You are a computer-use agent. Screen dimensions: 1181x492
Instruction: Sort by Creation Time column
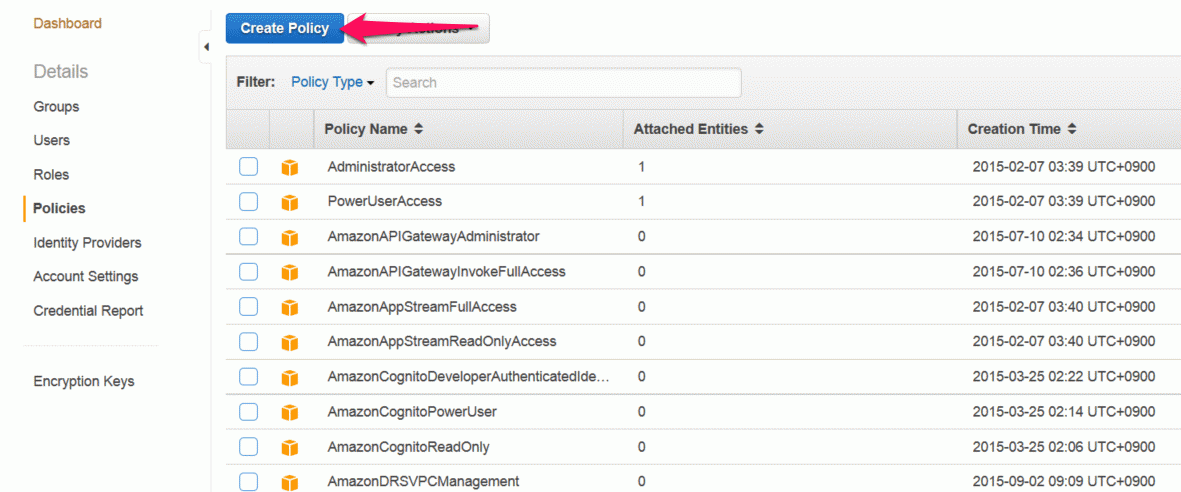pyautogui.click(x=1021, y=129)
